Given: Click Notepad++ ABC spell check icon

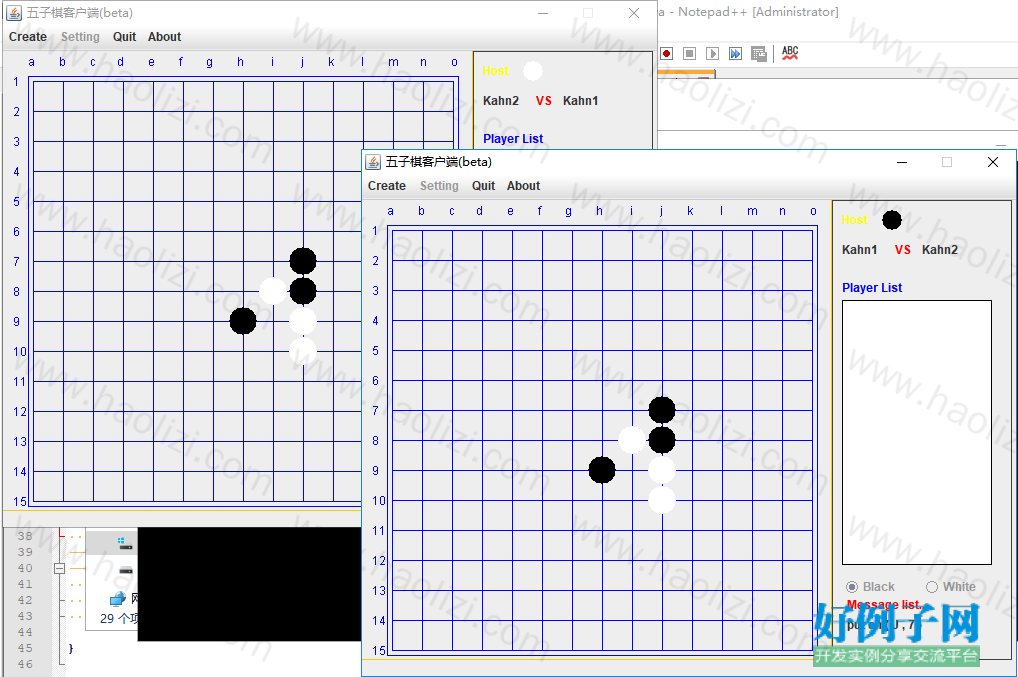Looking at the screenshot, I should point(789,53).
